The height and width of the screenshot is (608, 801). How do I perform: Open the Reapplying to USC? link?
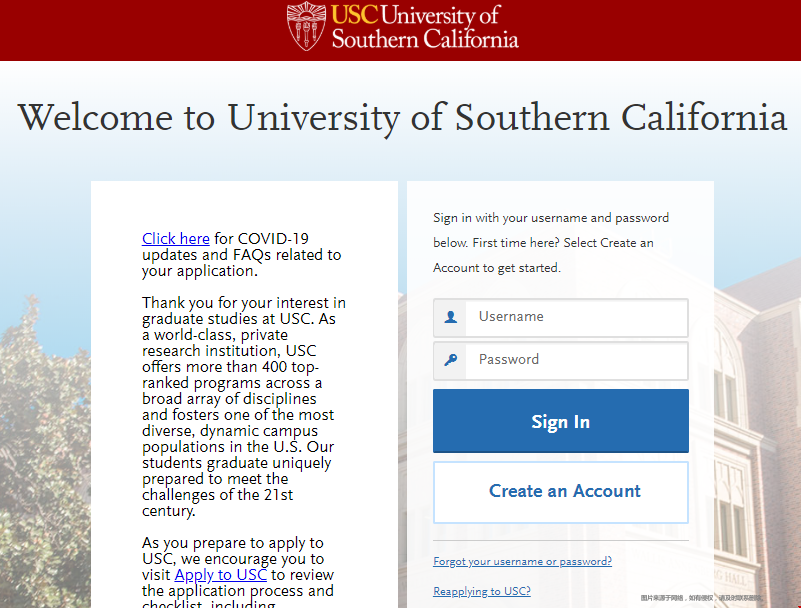(482, 591)
